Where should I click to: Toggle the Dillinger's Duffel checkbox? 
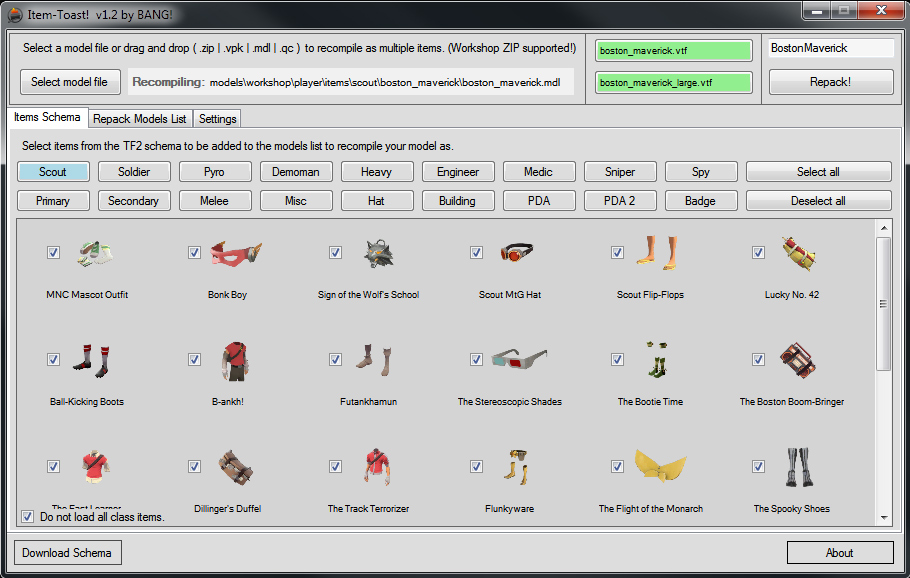point(194,467)
